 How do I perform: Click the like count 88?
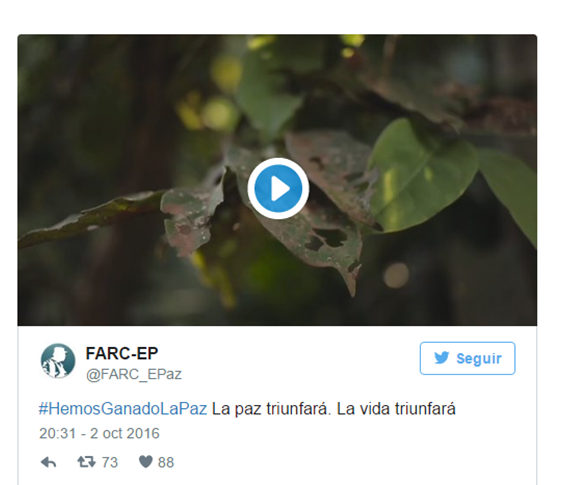[166, 462]
